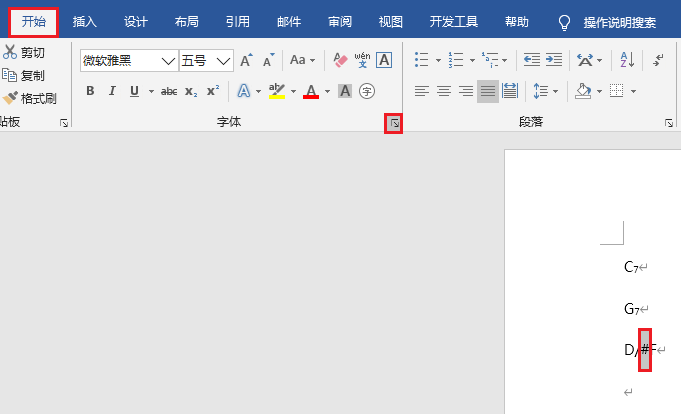Toggle character shading (gray A)

[345, 91]
